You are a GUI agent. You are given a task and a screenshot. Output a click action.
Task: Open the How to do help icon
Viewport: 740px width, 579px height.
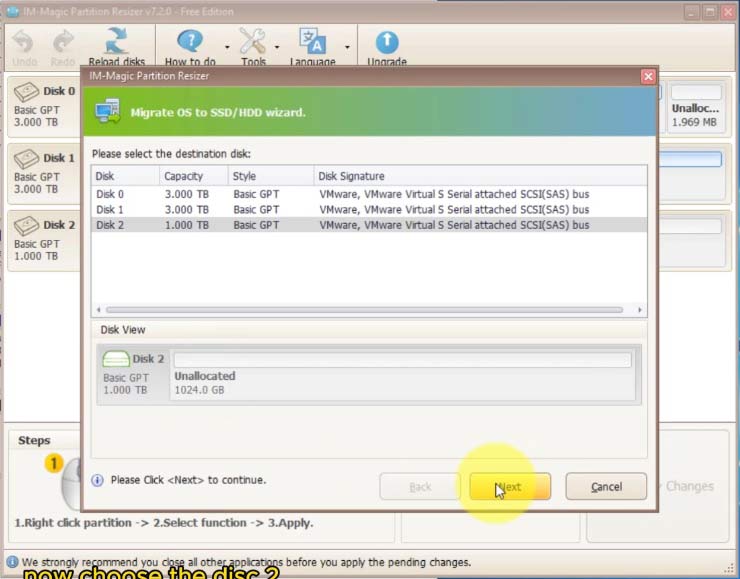coord(190,42)
